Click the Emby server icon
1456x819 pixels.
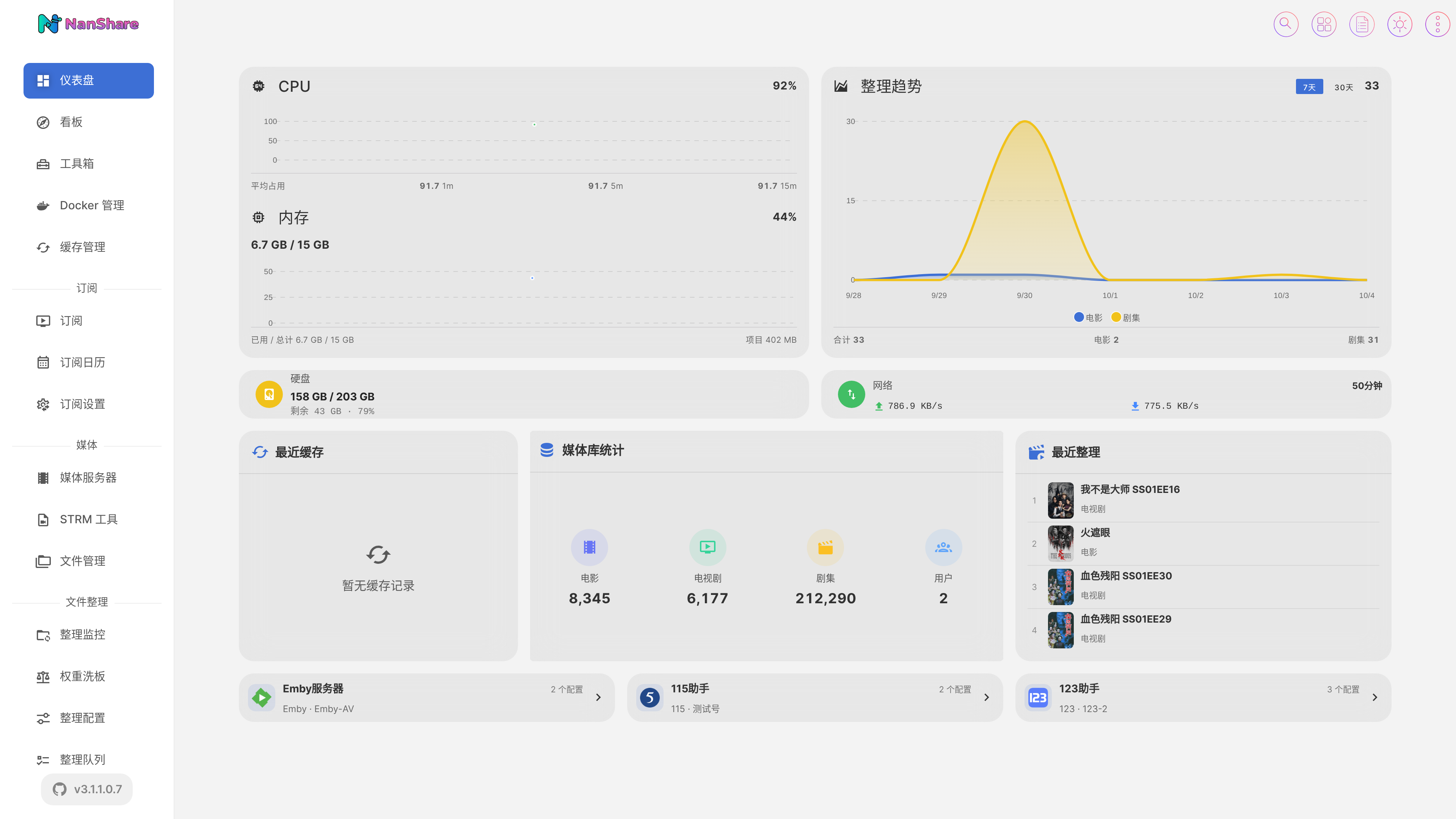pos(261,698)
